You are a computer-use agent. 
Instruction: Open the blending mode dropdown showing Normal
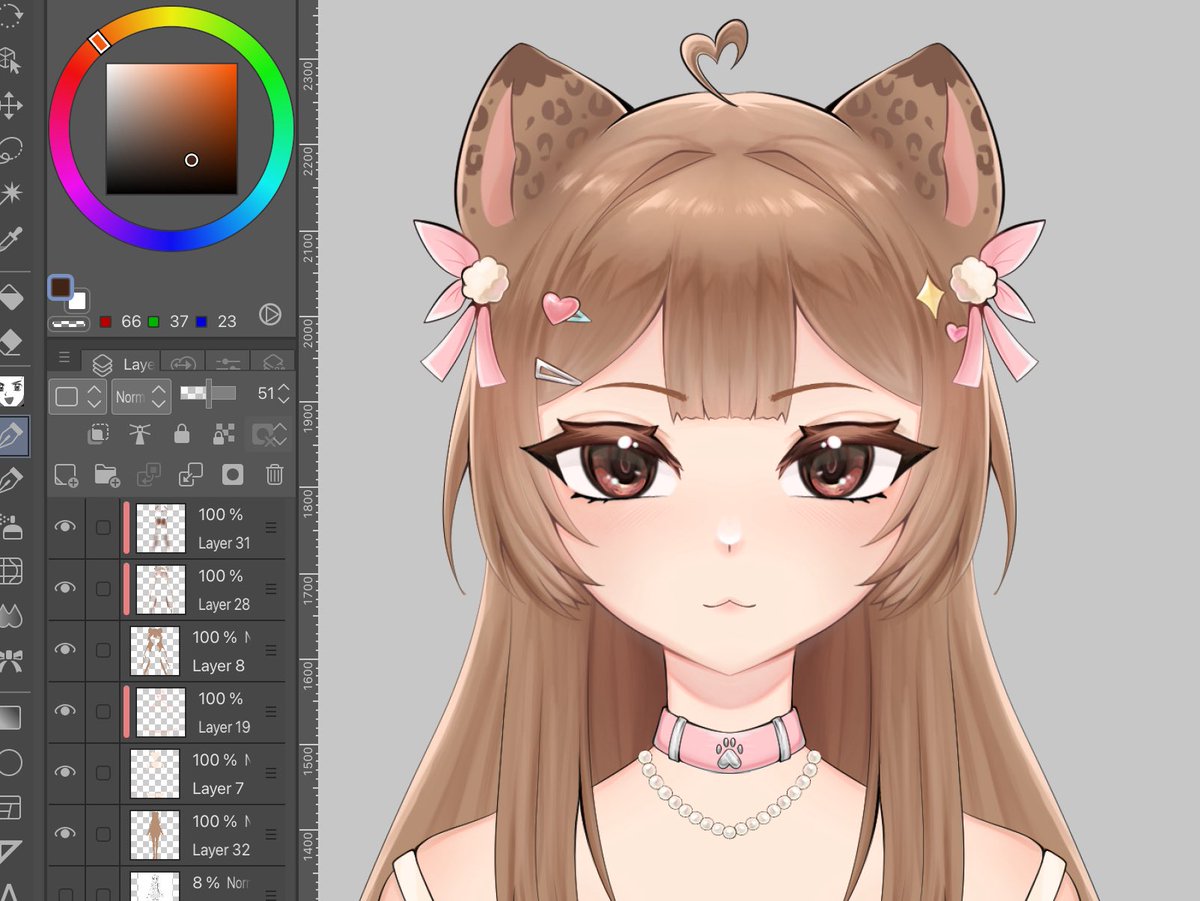[x=140, y=395]
